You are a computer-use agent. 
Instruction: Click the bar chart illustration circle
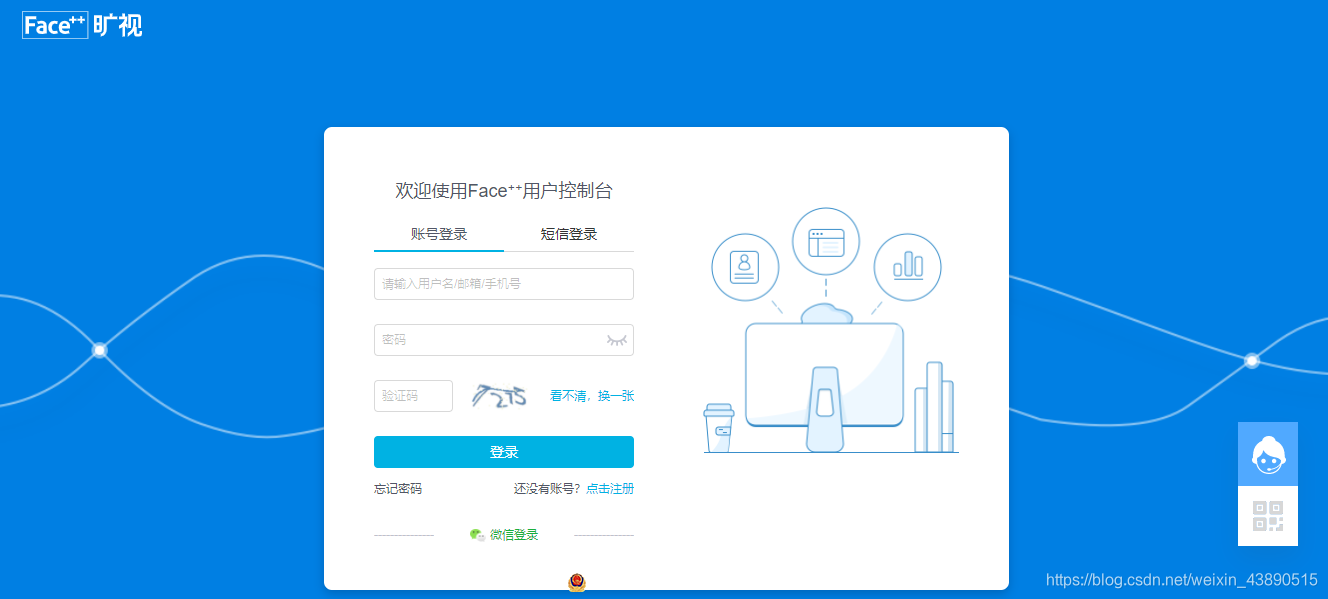tap(908, 267)
